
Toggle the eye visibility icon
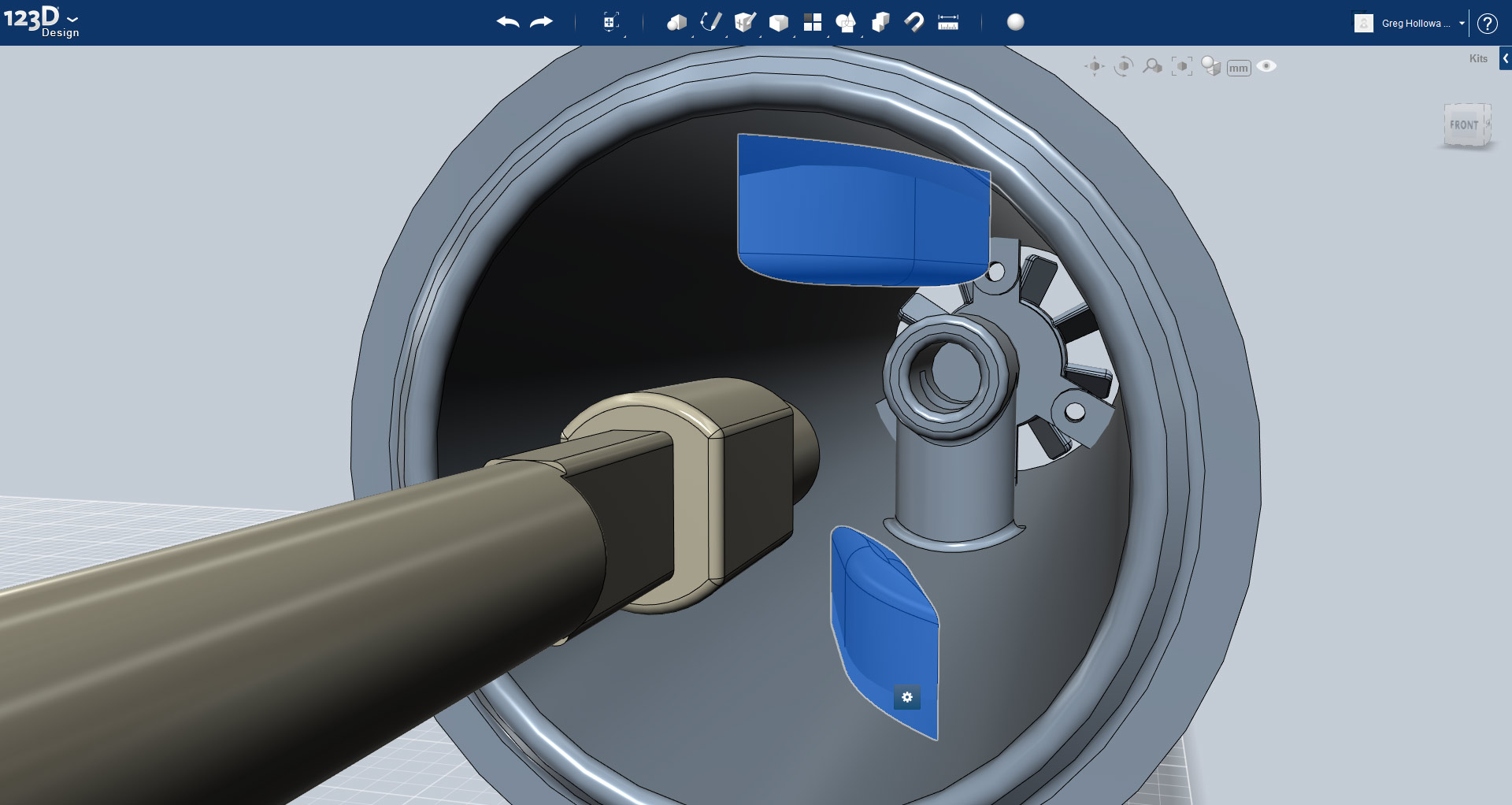coord(1266,66)
